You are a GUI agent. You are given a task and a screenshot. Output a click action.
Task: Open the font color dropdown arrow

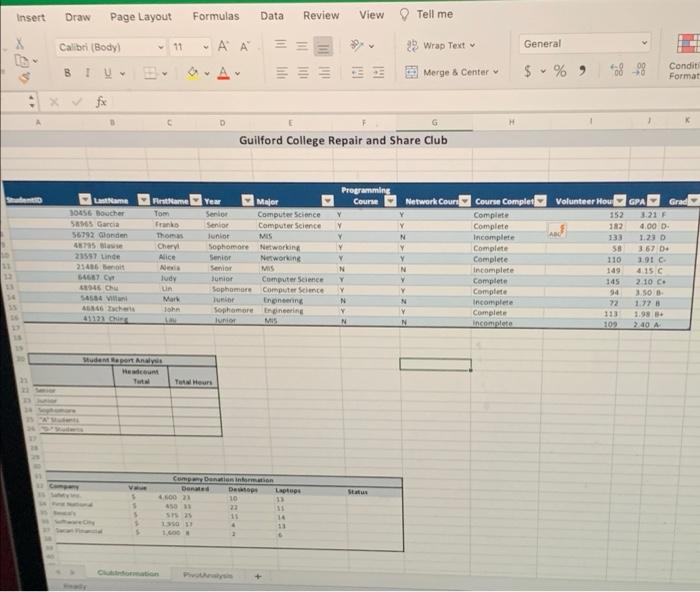[237, 73]
